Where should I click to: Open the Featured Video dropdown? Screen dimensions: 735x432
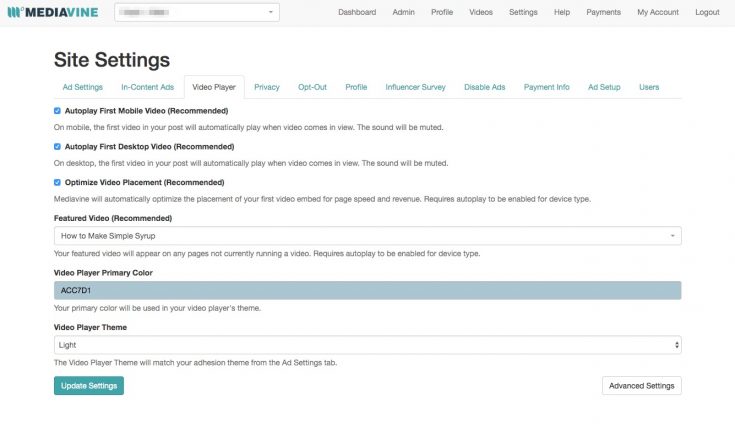pos(368,236)
